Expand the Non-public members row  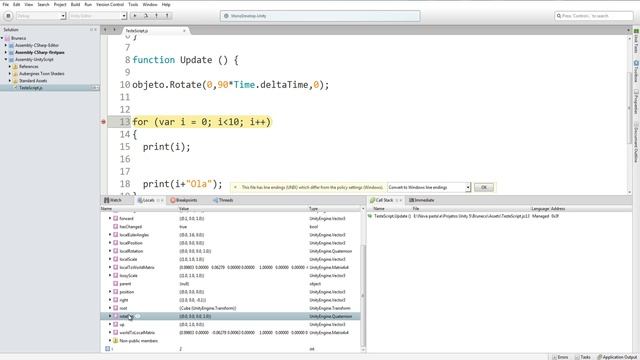tap(110, 340)
